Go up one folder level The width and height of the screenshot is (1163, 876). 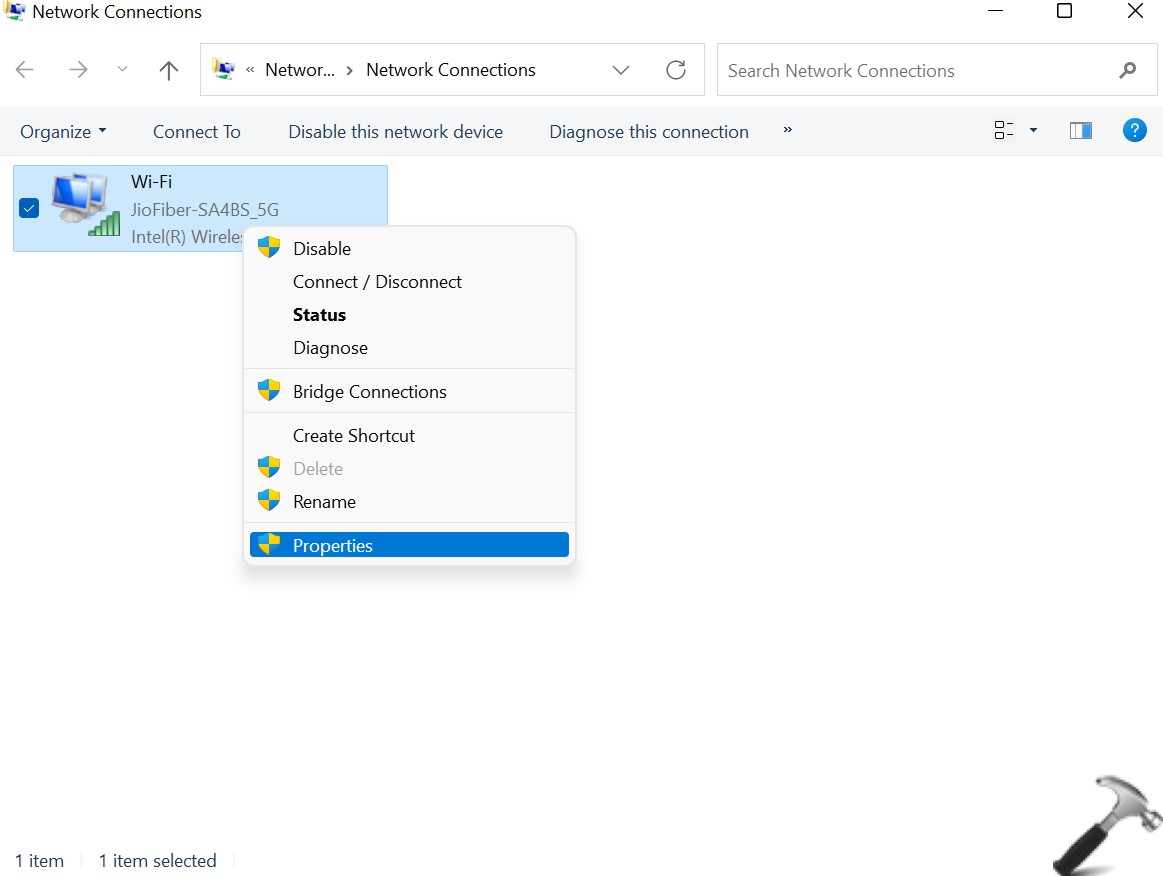(168, 70)
